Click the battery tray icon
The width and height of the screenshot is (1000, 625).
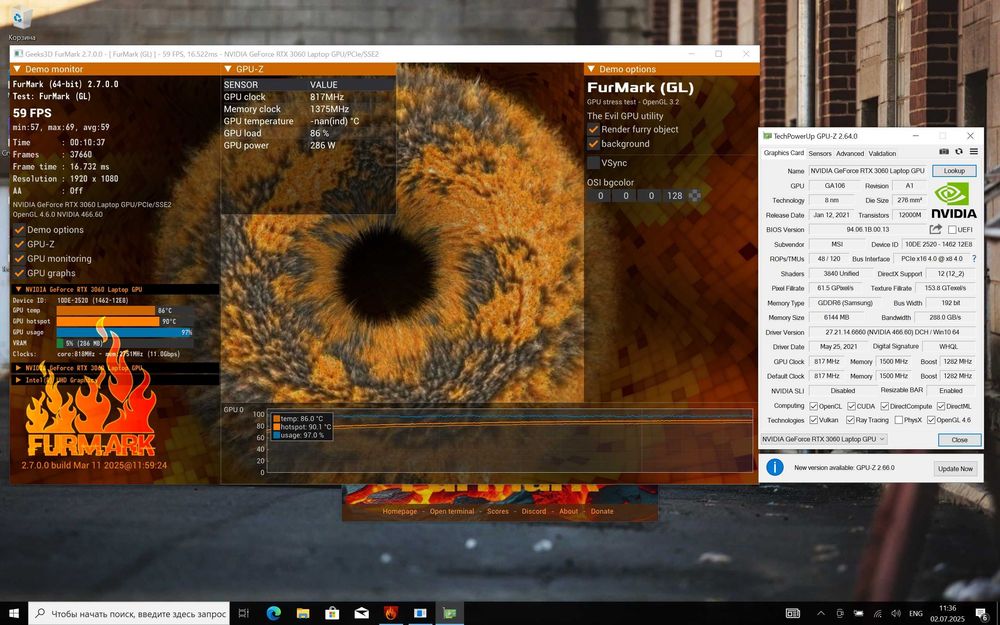858,614
